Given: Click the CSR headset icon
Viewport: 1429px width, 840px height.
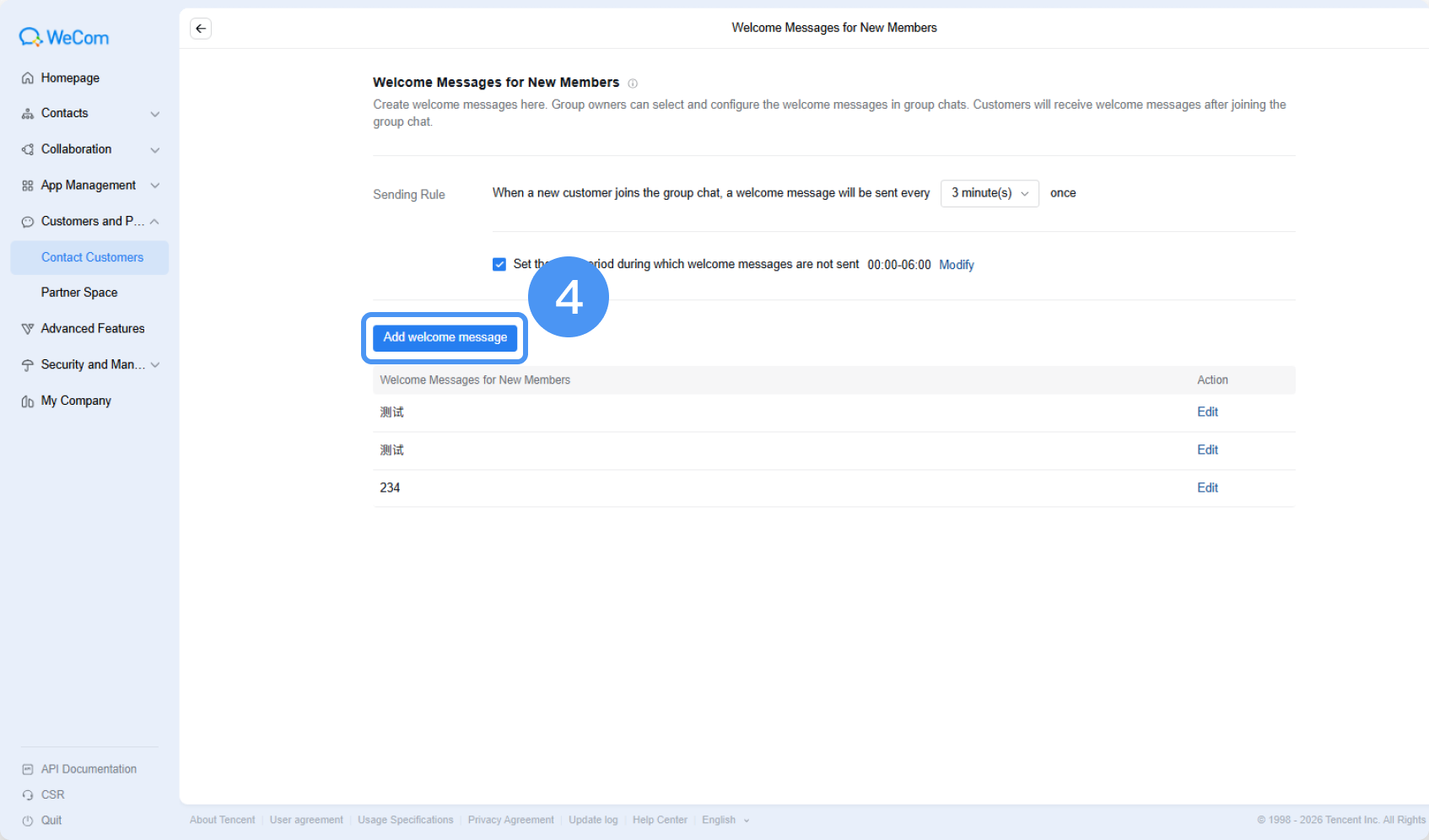Looking at the screenshot, I should click(28, 795).
